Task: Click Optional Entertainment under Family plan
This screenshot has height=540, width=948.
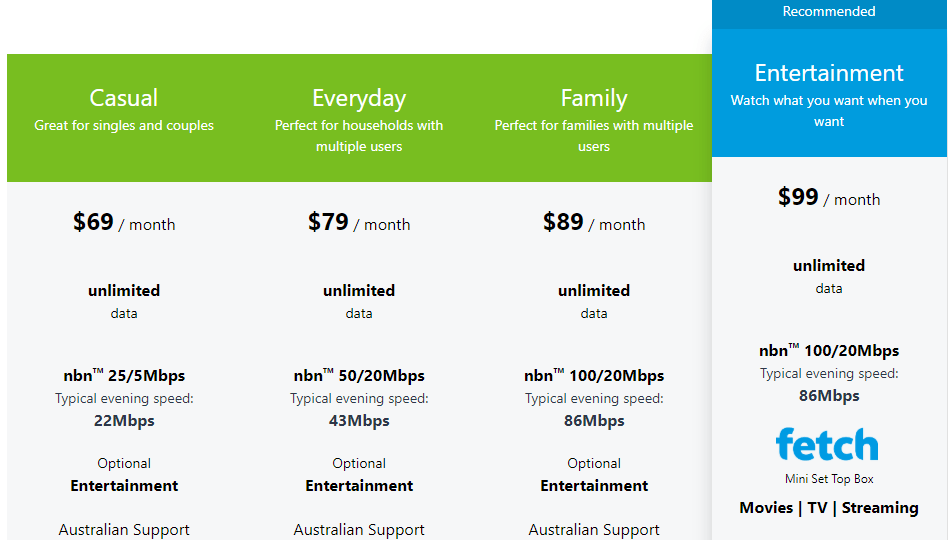Action: (x=594, y=476)
